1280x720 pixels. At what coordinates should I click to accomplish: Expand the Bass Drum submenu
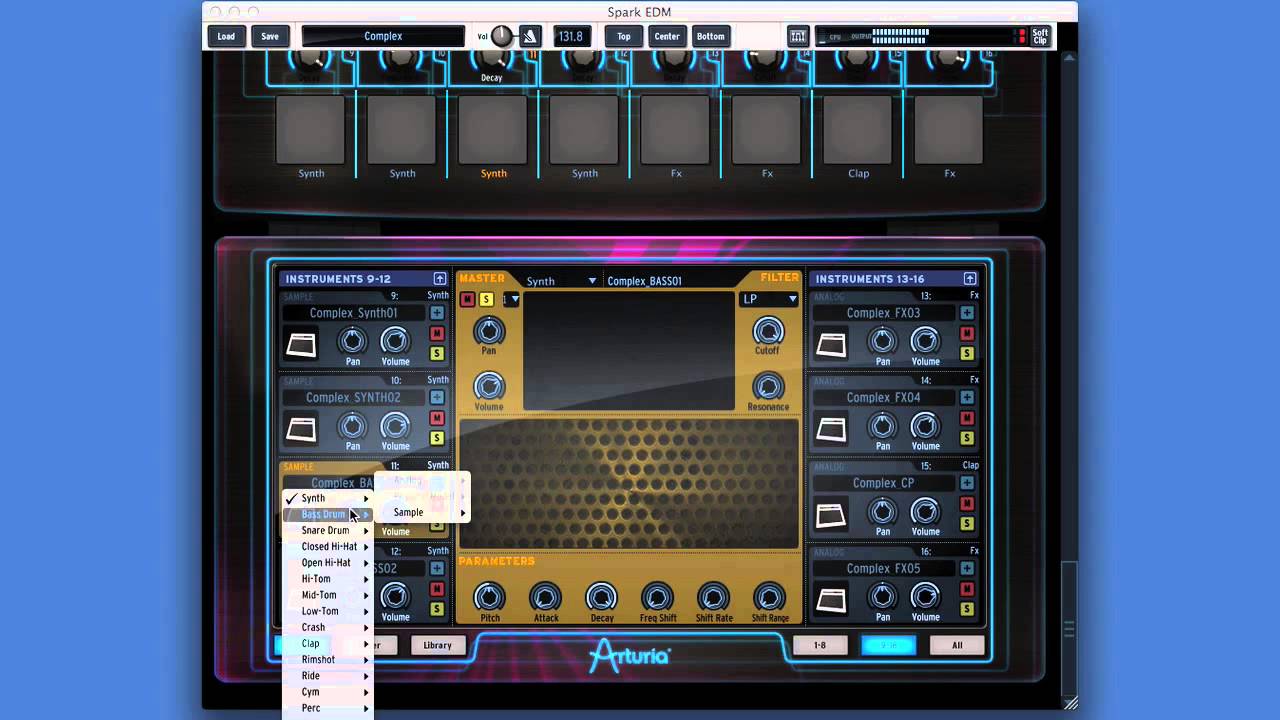[328, 514]
